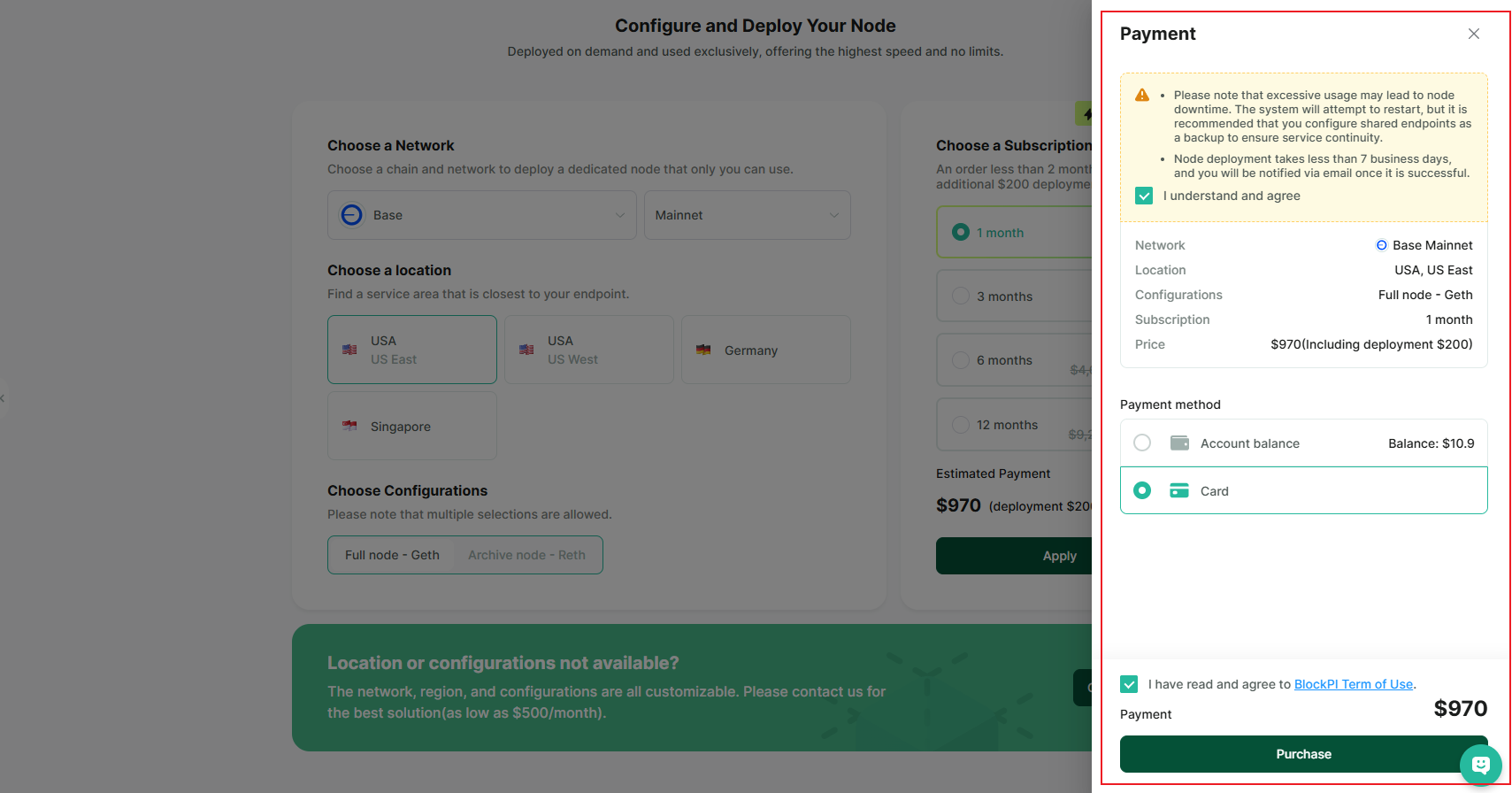Switch to Archive node - Reth configuration
The height and width of the screenshot is (793, 1512).
[526, 555]
